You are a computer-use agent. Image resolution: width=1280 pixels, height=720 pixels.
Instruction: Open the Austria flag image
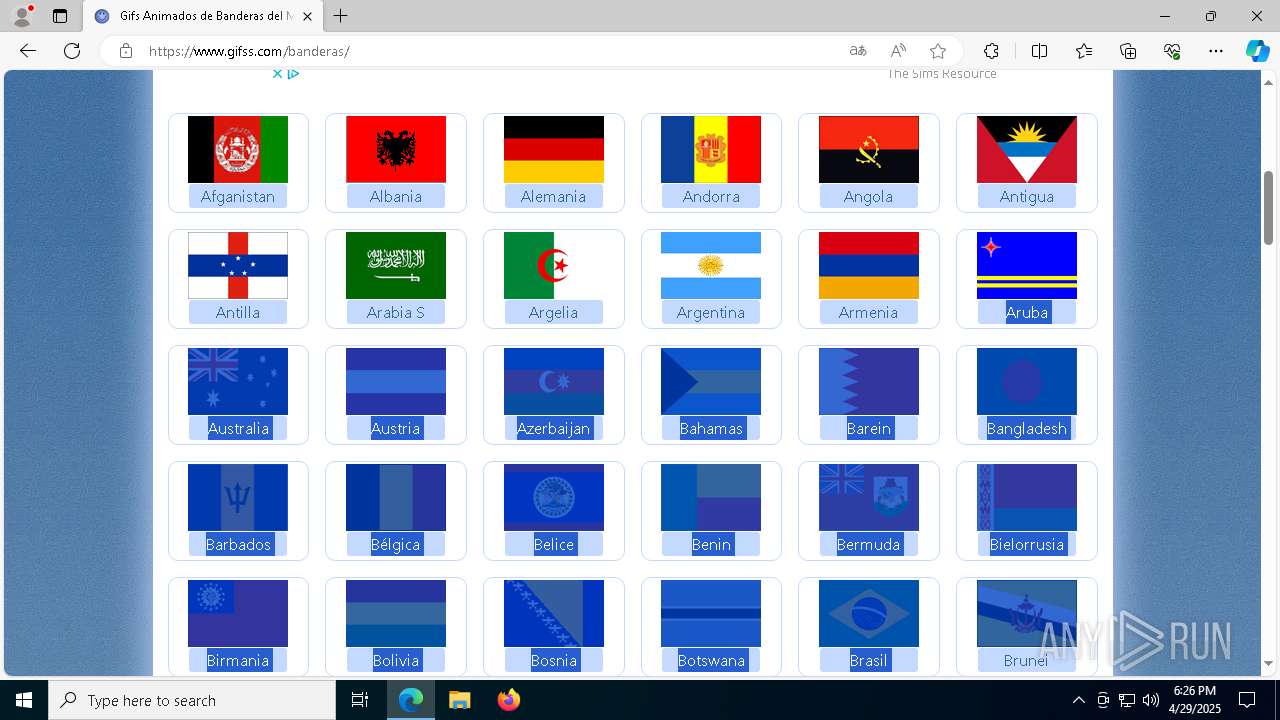click(396, 381)
